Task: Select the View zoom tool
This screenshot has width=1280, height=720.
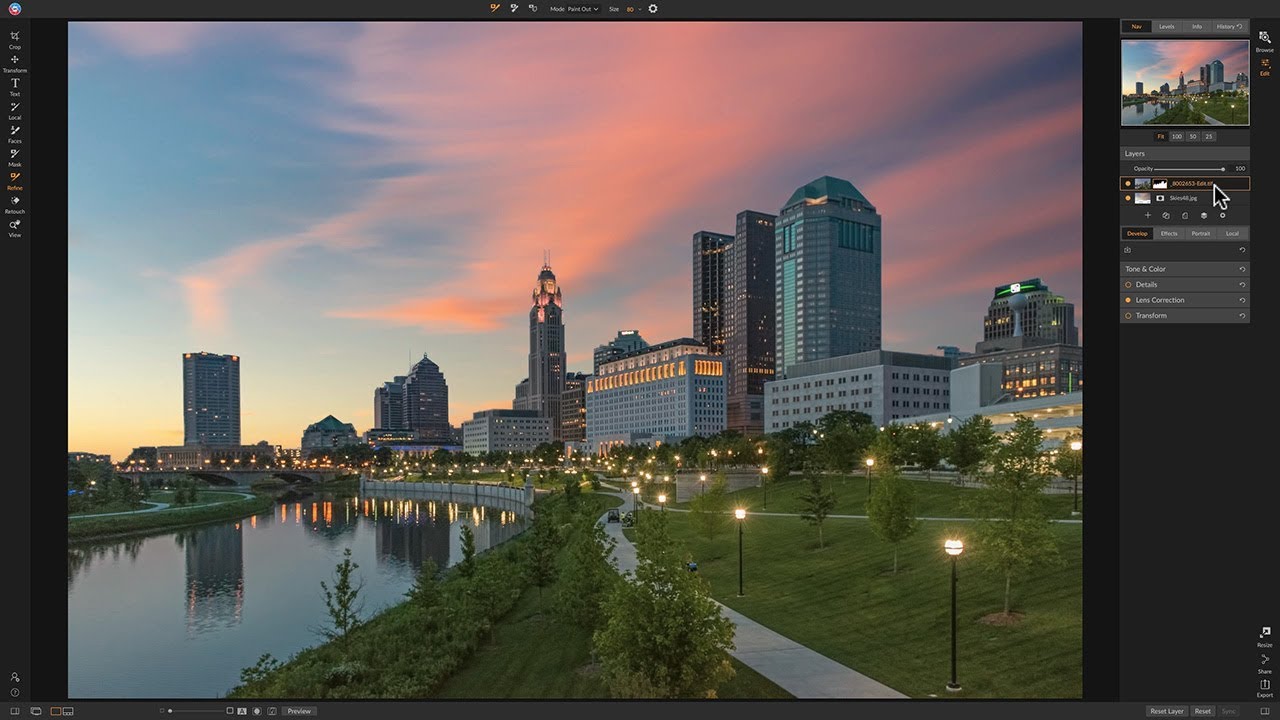Action: tap(14, 227)
